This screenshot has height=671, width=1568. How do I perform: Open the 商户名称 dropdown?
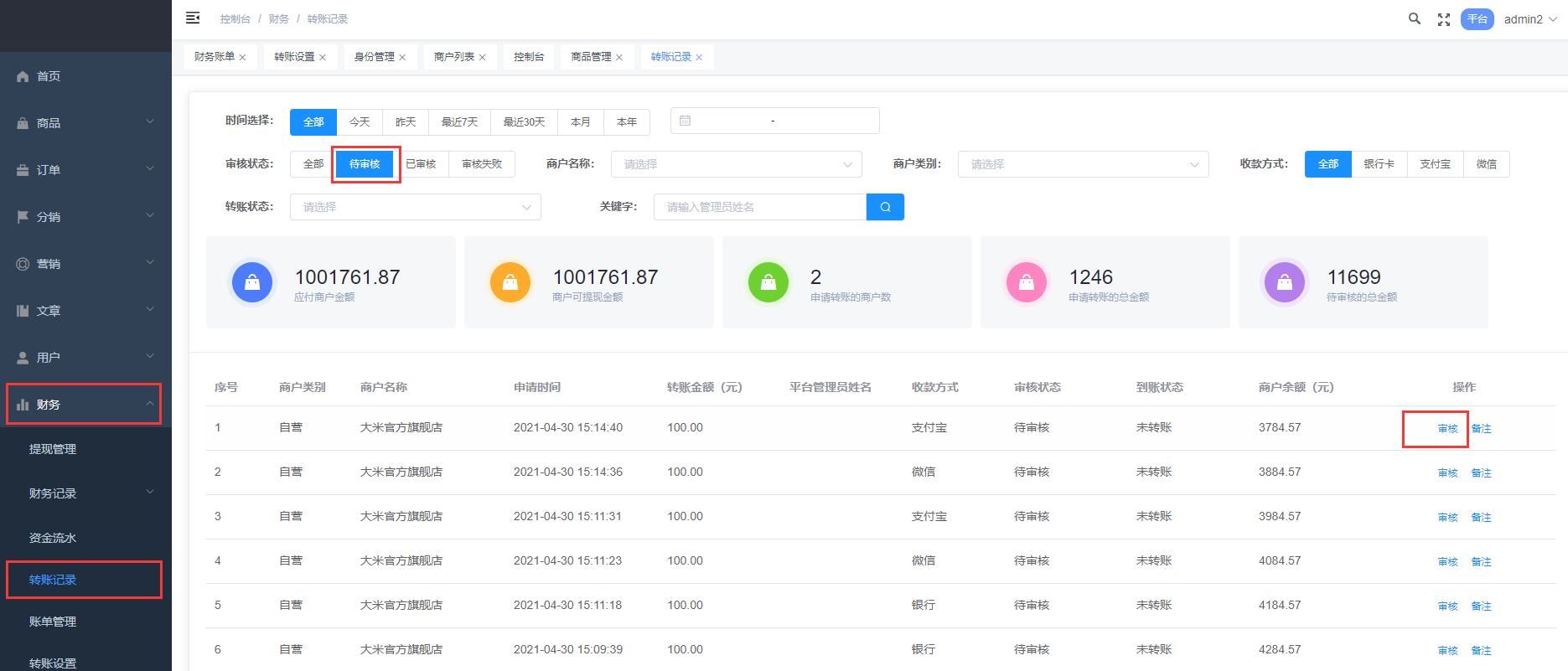pyautogui.click(x=736, y=164)
